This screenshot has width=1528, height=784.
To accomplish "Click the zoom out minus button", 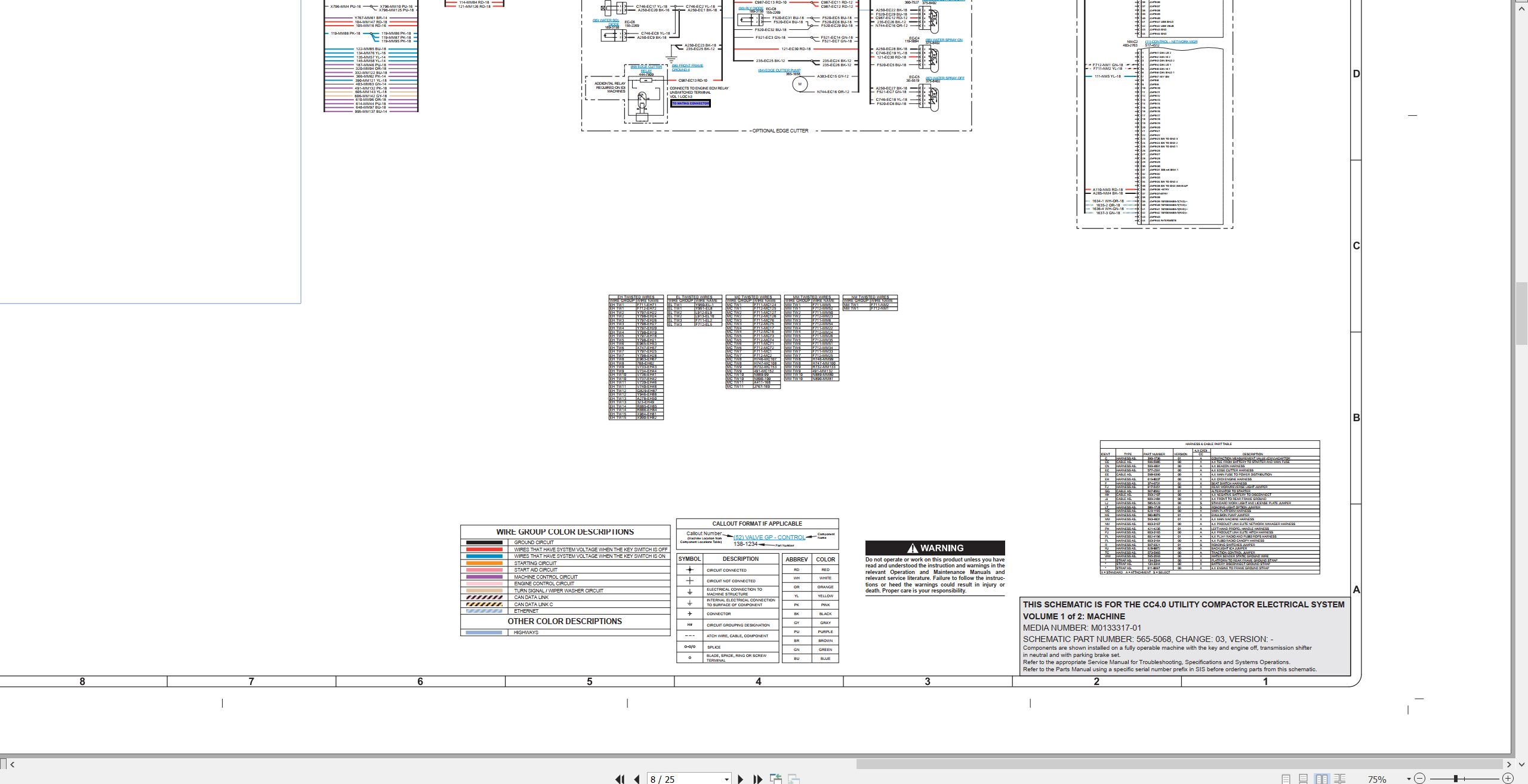I will [1420, 779].
